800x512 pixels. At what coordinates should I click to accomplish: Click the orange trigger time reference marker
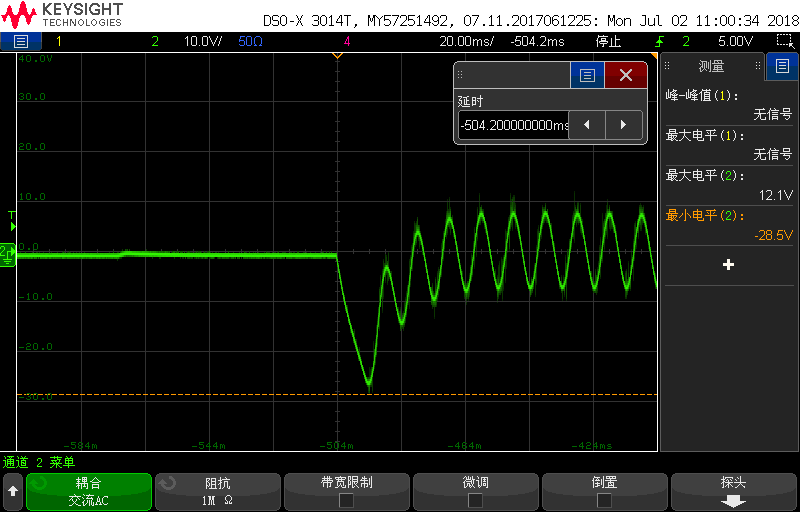point(337,55)
